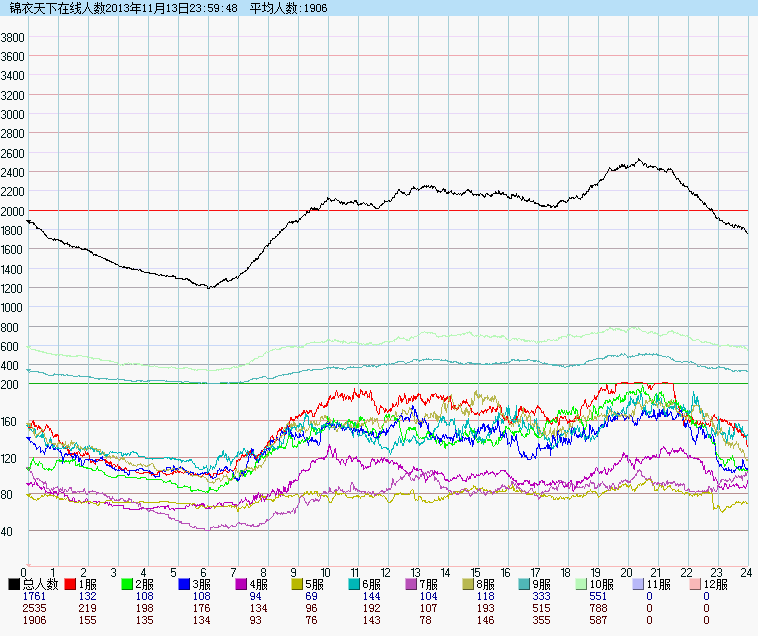
Task: Click hour 24 on the x-axis
Action: pos(745,572)
